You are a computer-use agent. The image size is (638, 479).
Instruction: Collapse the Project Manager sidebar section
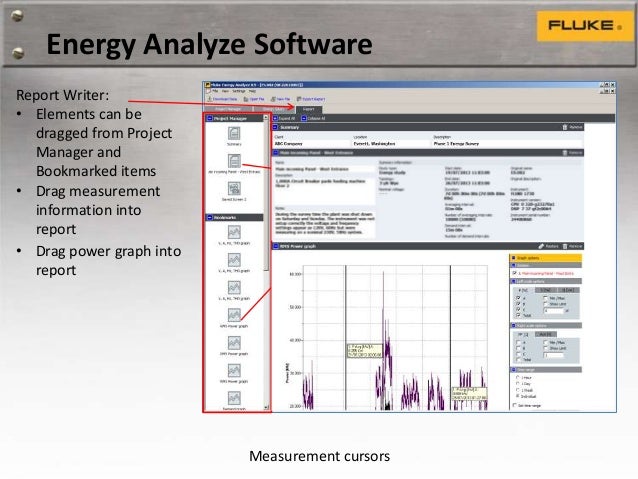coord(210,118)
